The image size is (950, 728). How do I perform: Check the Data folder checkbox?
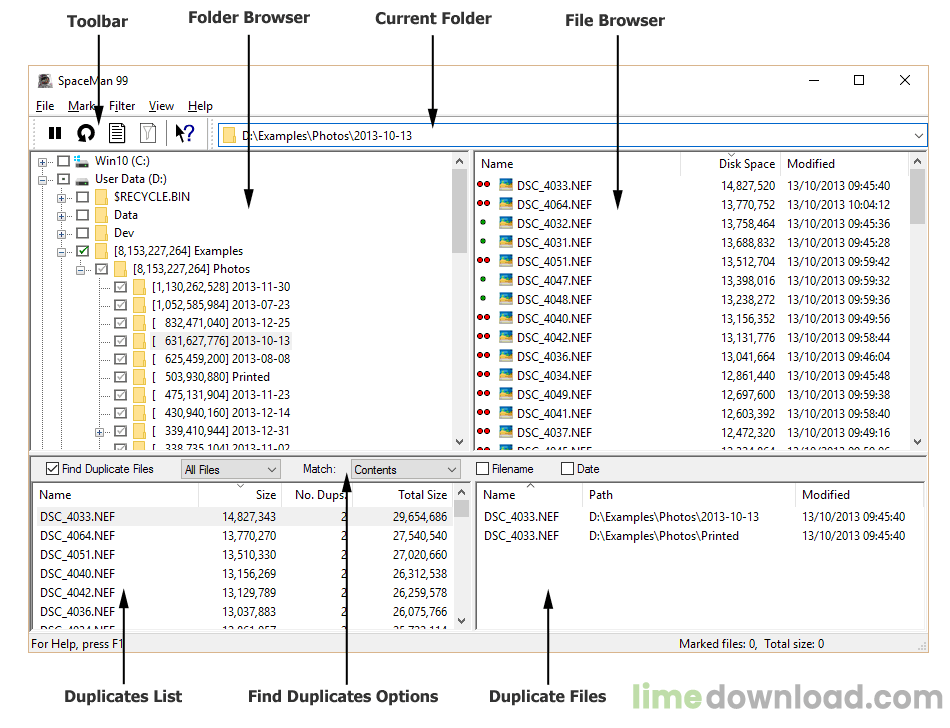[x=83, y=215]
